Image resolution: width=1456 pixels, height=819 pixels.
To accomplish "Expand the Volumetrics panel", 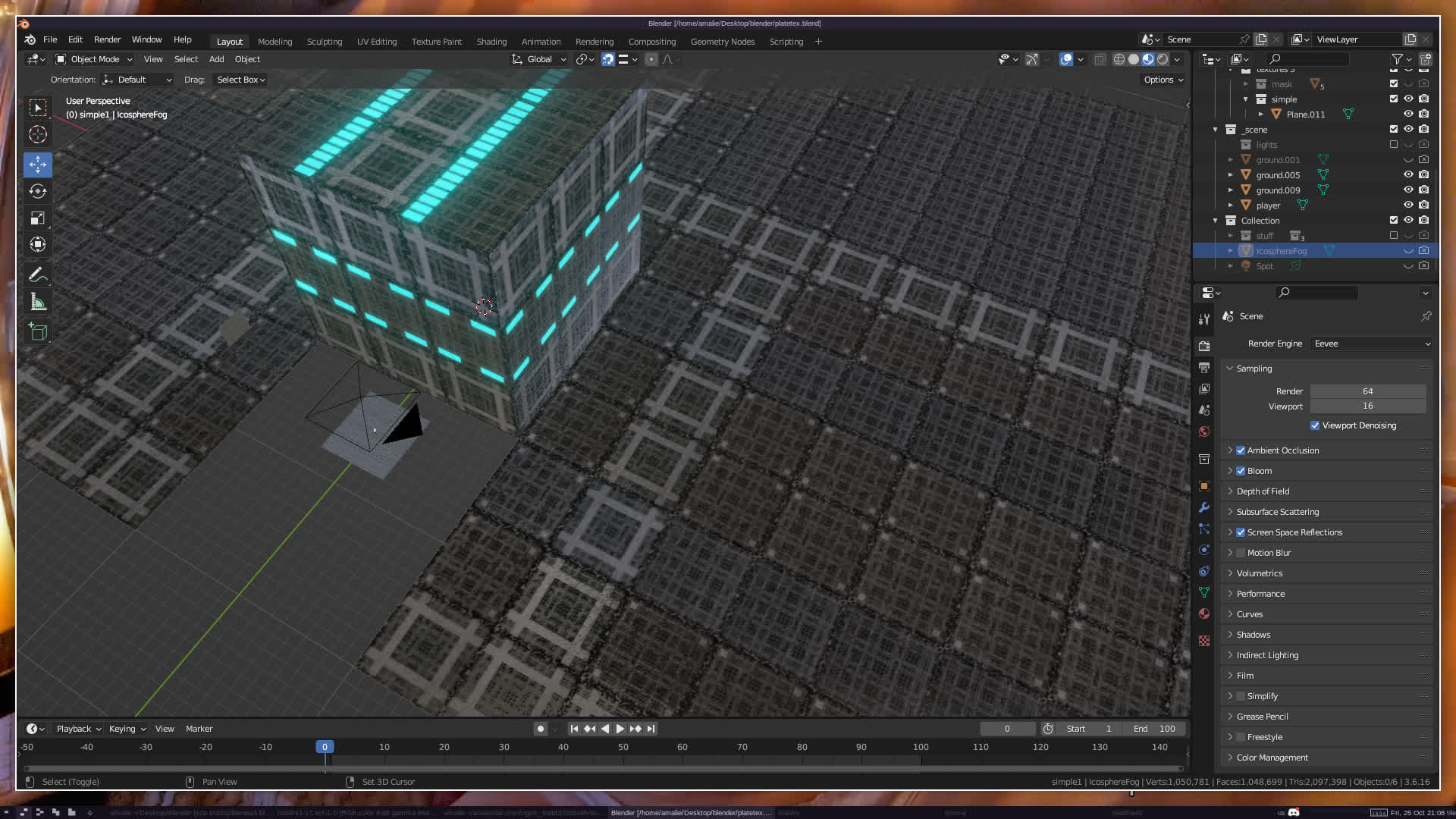I will (x=1259, y=573).
